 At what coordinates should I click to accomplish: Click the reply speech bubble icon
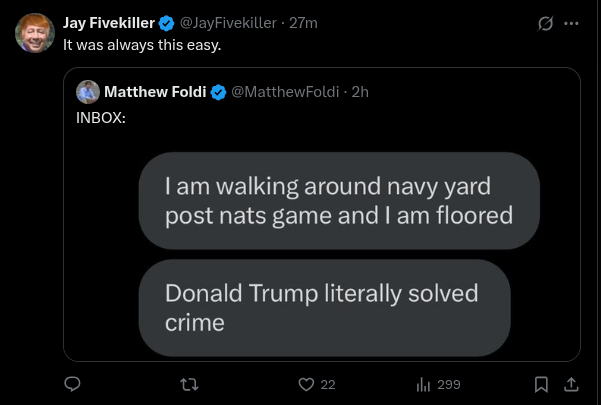(72, 384)
